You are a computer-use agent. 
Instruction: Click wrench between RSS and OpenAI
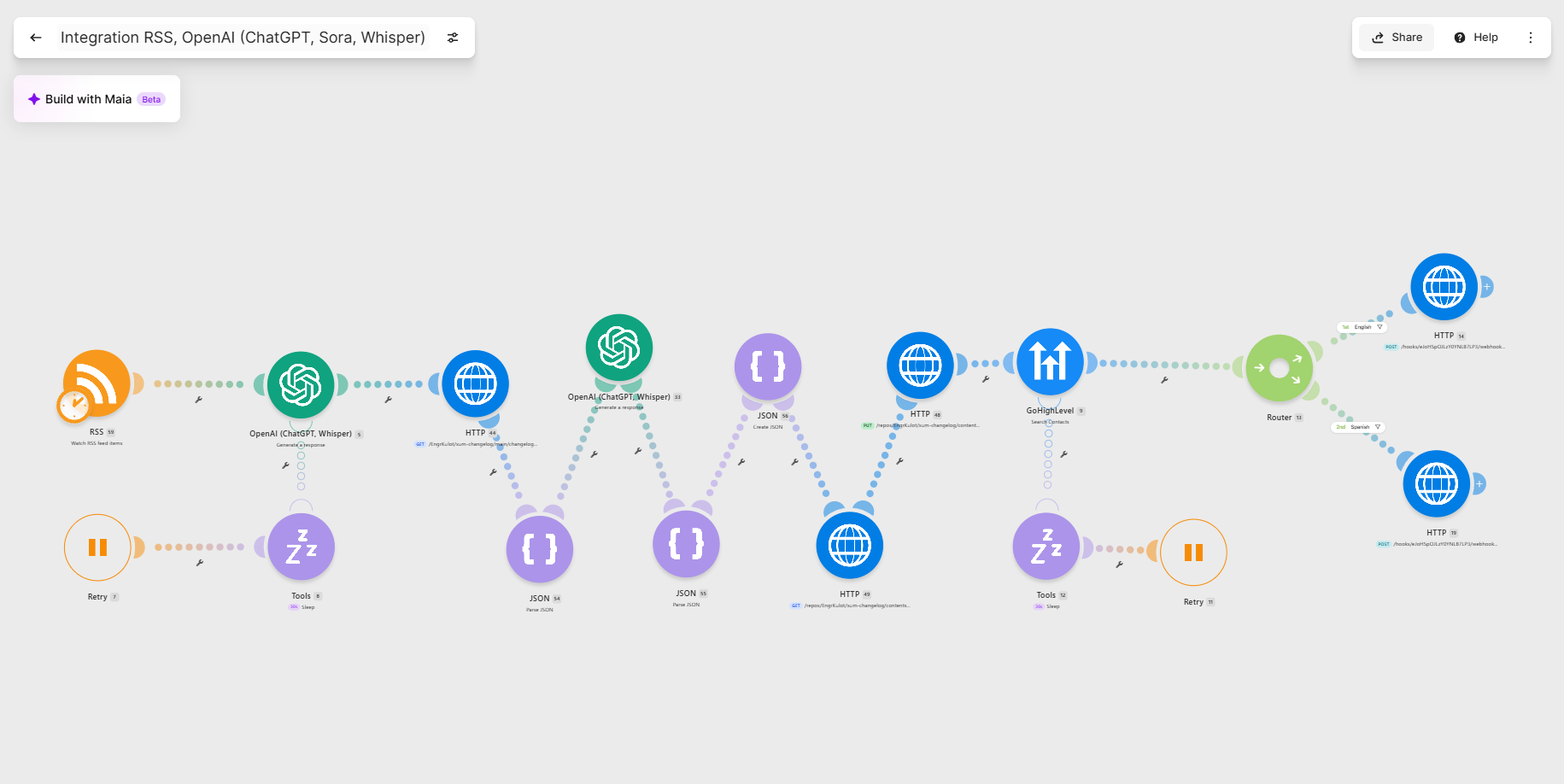point(198,400)
